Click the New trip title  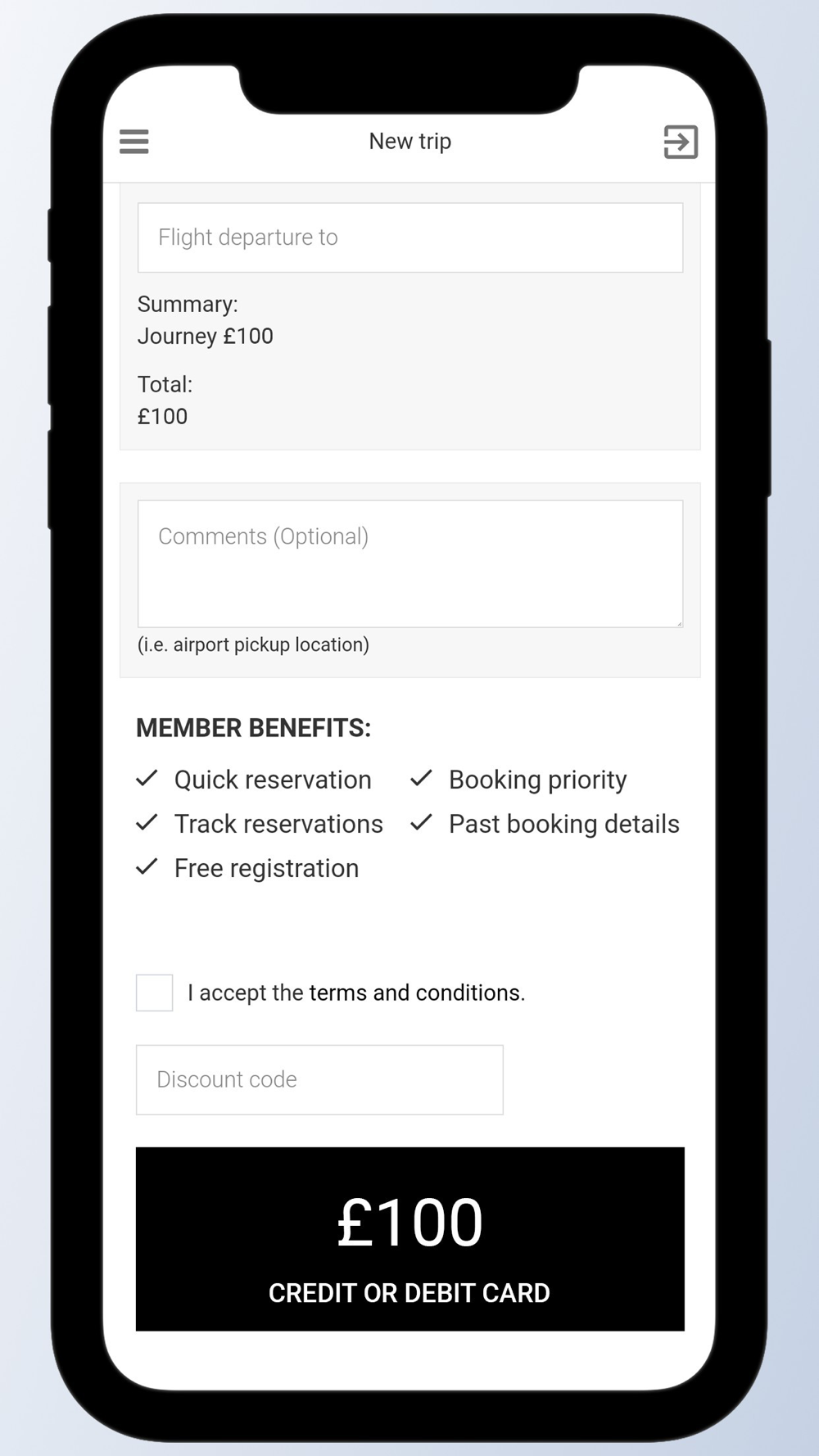coord(410,142)
